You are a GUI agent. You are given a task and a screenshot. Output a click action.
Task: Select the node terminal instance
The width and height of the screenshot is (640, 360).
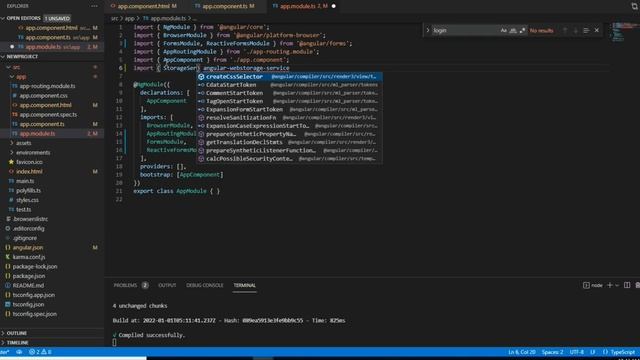593,285
